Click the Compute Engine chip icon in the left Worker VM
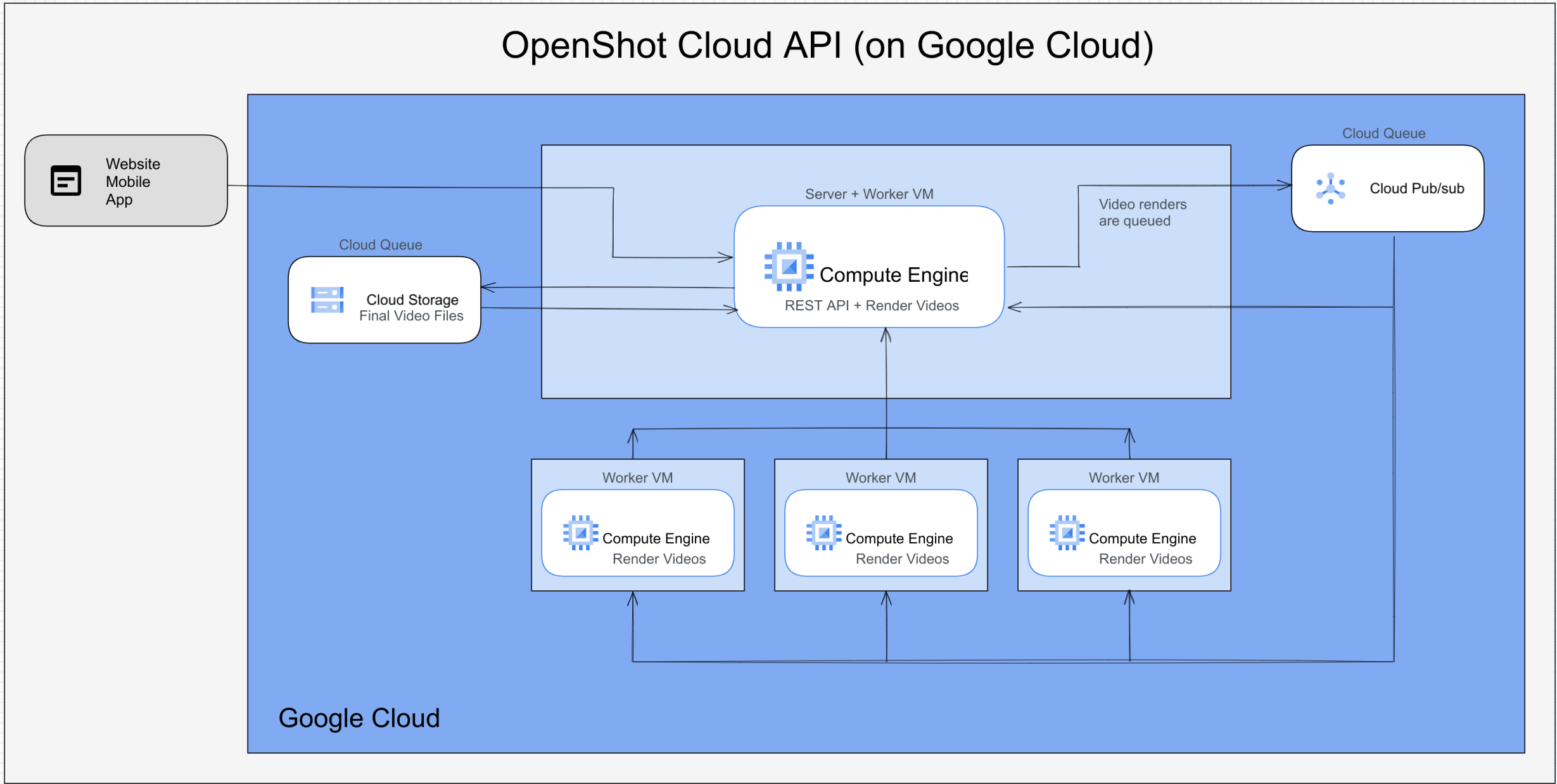 [x=580, y=533]
